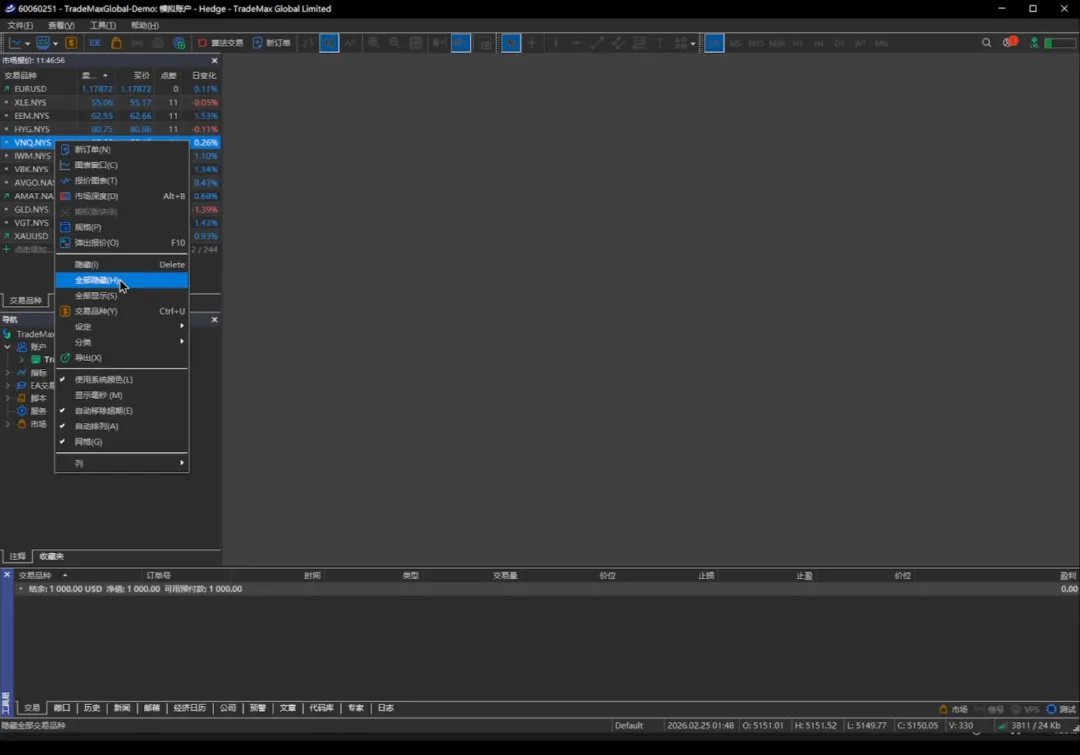Expand the 设定 submenu

[120, 327]
